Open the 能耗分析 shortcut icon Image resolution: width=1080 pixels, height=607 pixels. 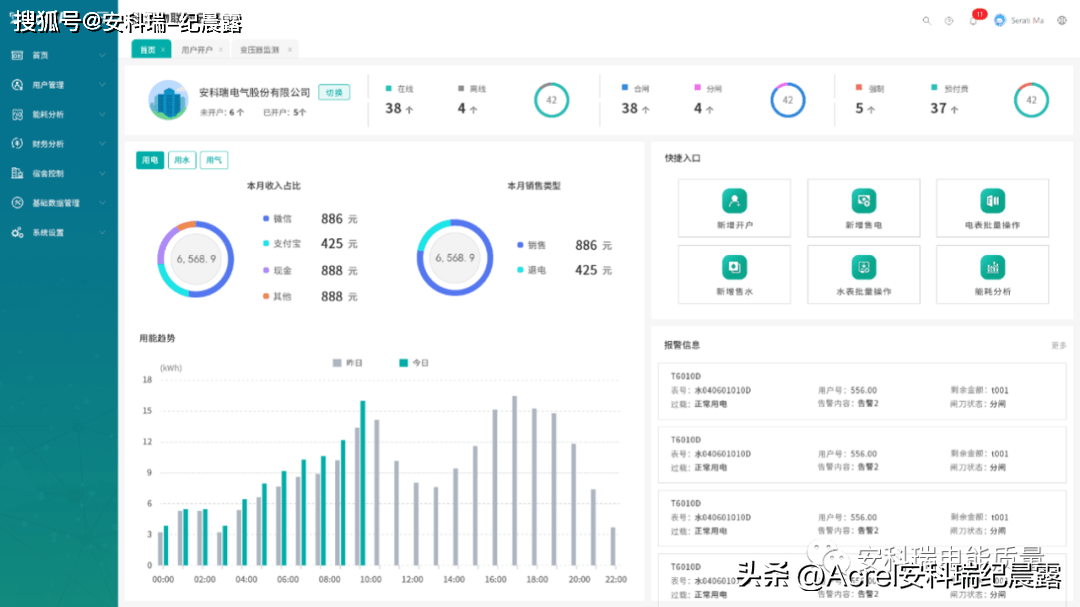point(992,267)
